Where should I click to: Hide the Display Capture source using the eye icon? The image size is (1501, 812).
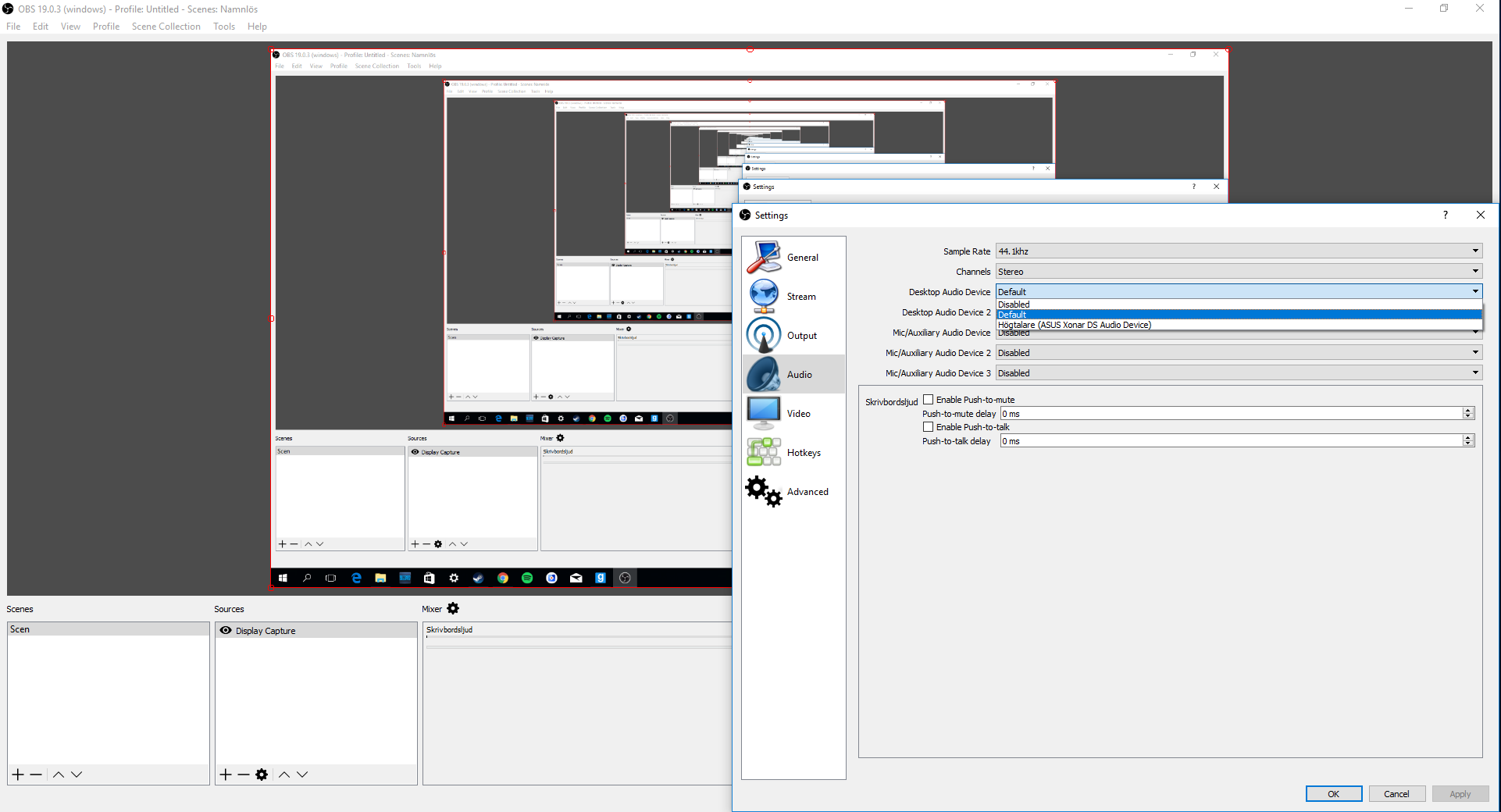coord(226,630)
